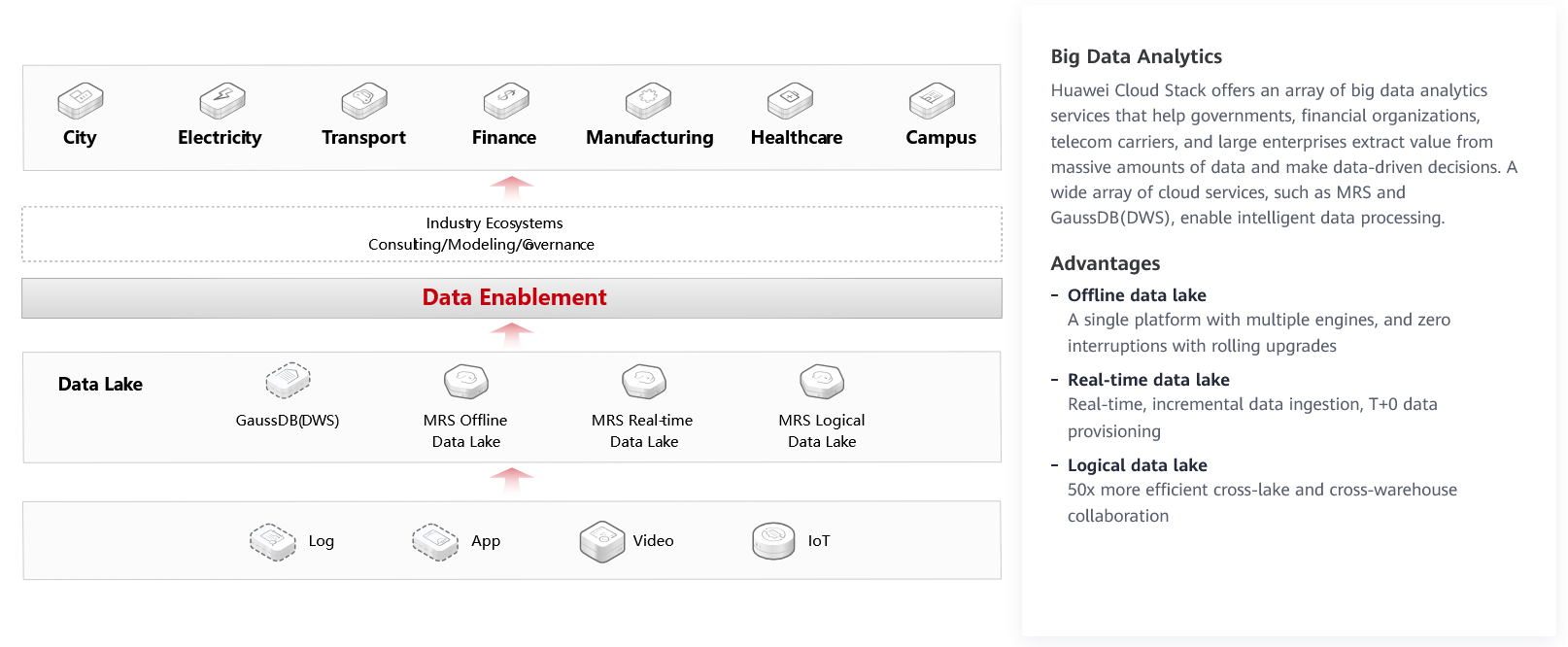Screen dimensions: 1568x647
Task: Click the GaussDB(DWS) icon
Action: point(288,381)
